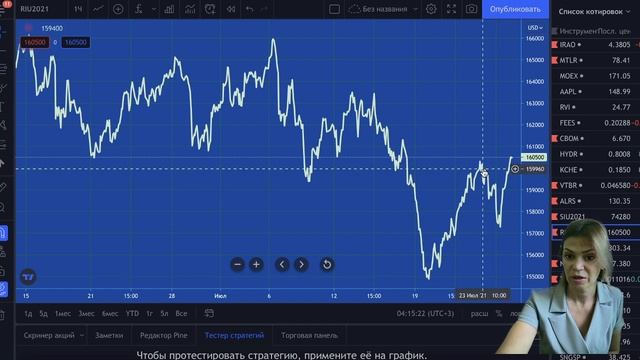Open the chart style (line) selector
Screen dimensions: 640x360
pos(98,9)
